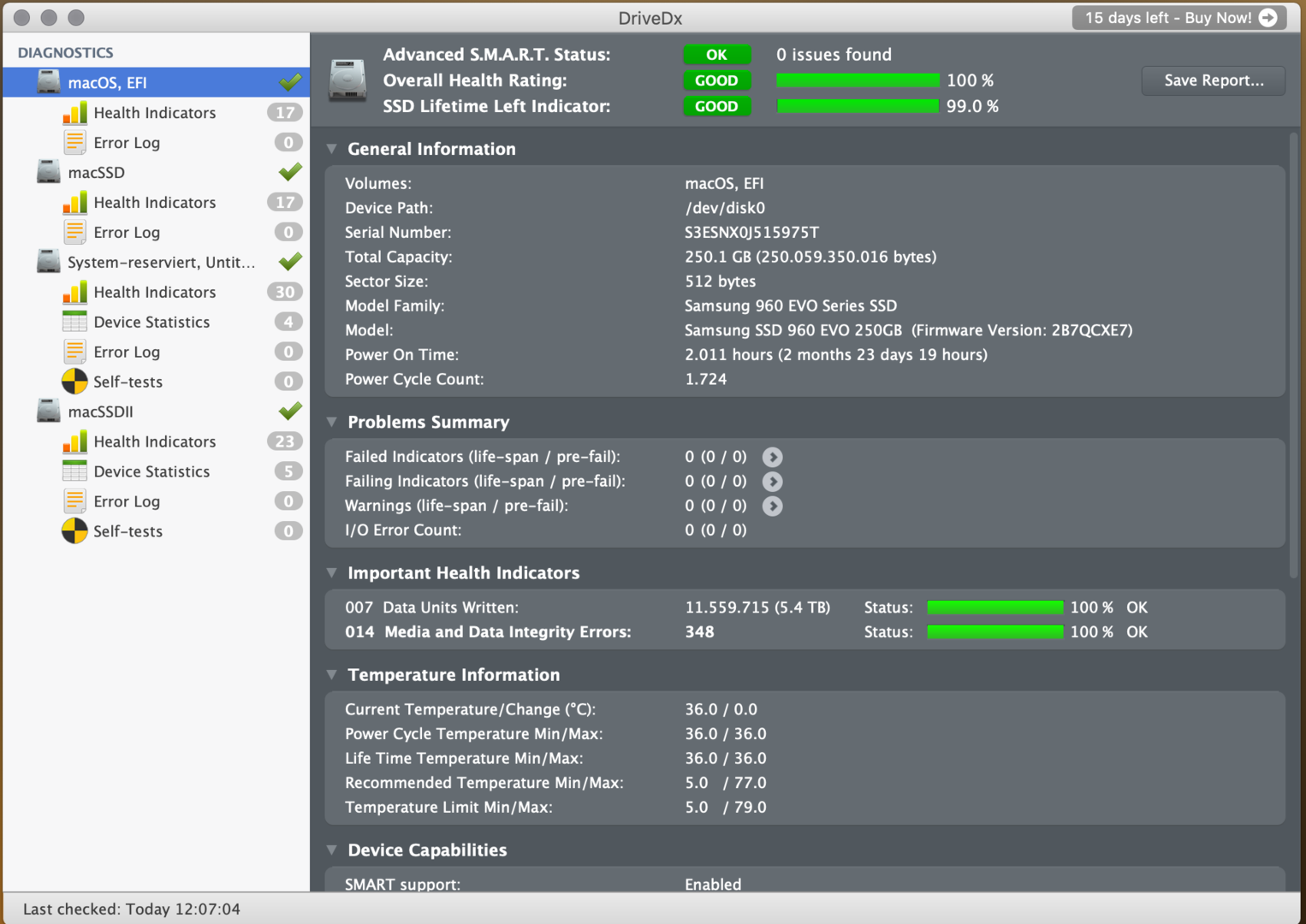Click Self-tests icon under macSSDII
Screen dimensions: 1306x924
[74, 531]
